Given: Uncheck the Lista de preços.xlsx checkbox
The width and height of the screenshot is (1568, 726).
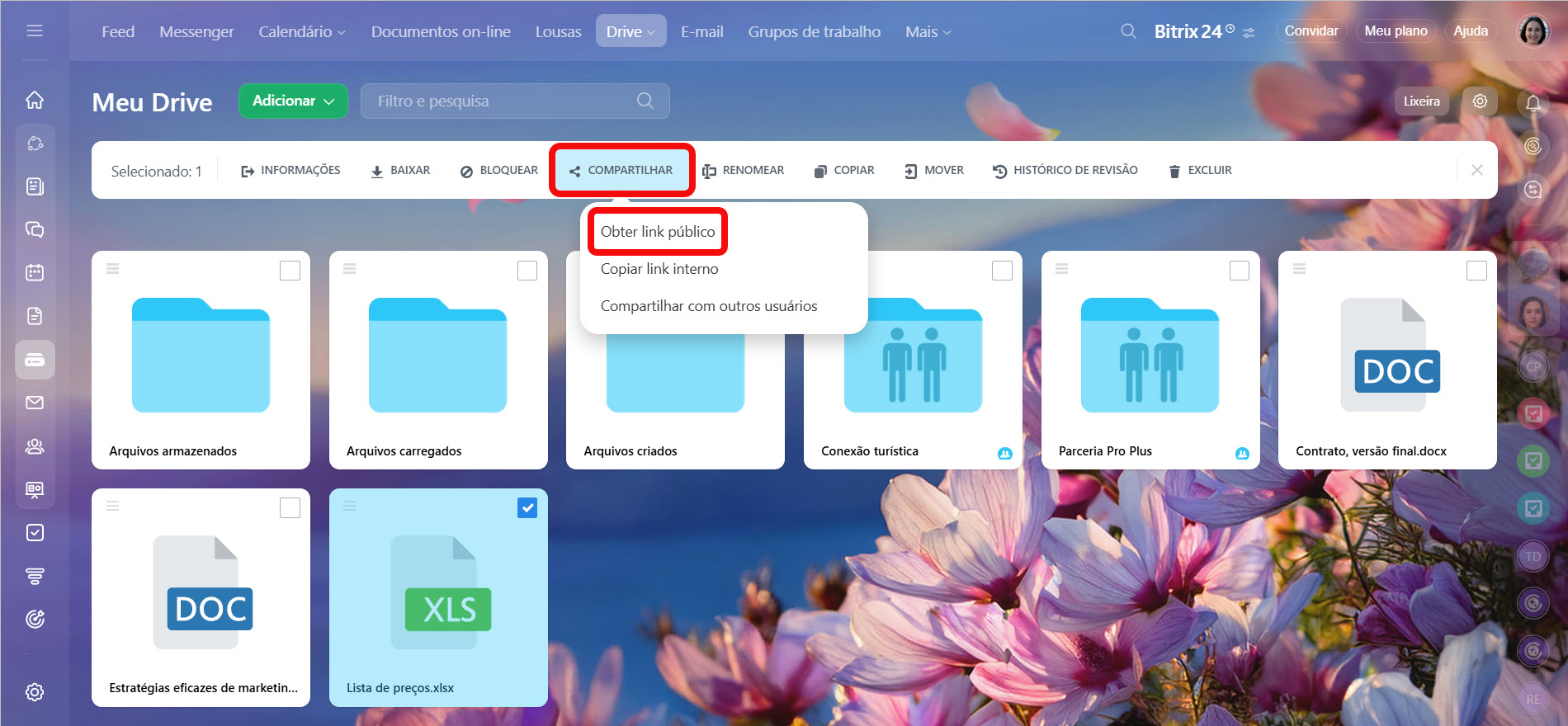Looking at the screenshot, I should tap(527, 507).
